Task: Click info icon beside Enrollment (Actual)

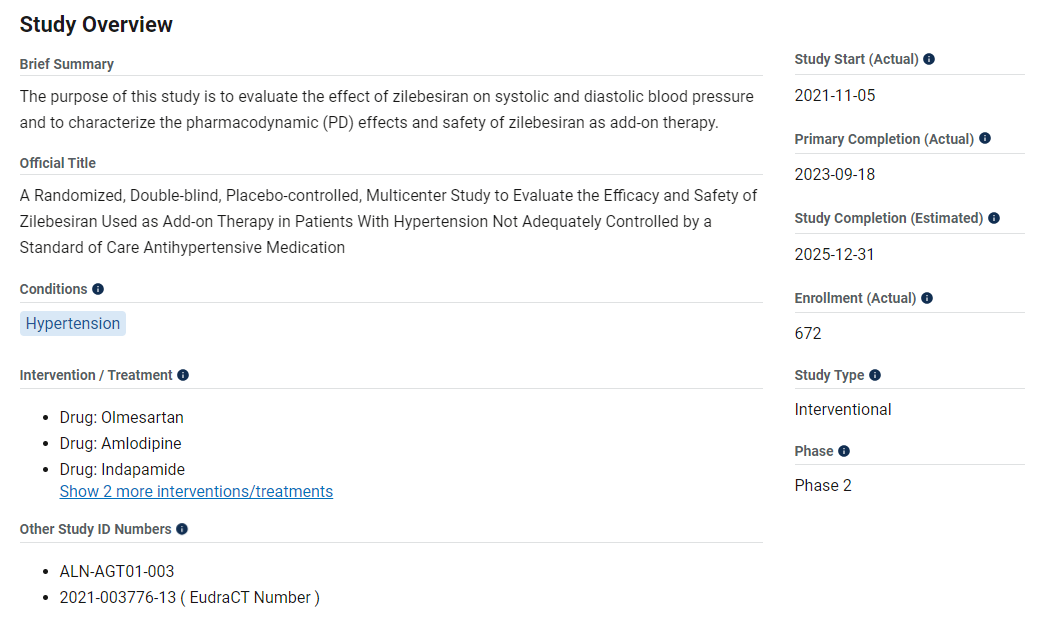Action: (x=927, y=298)
